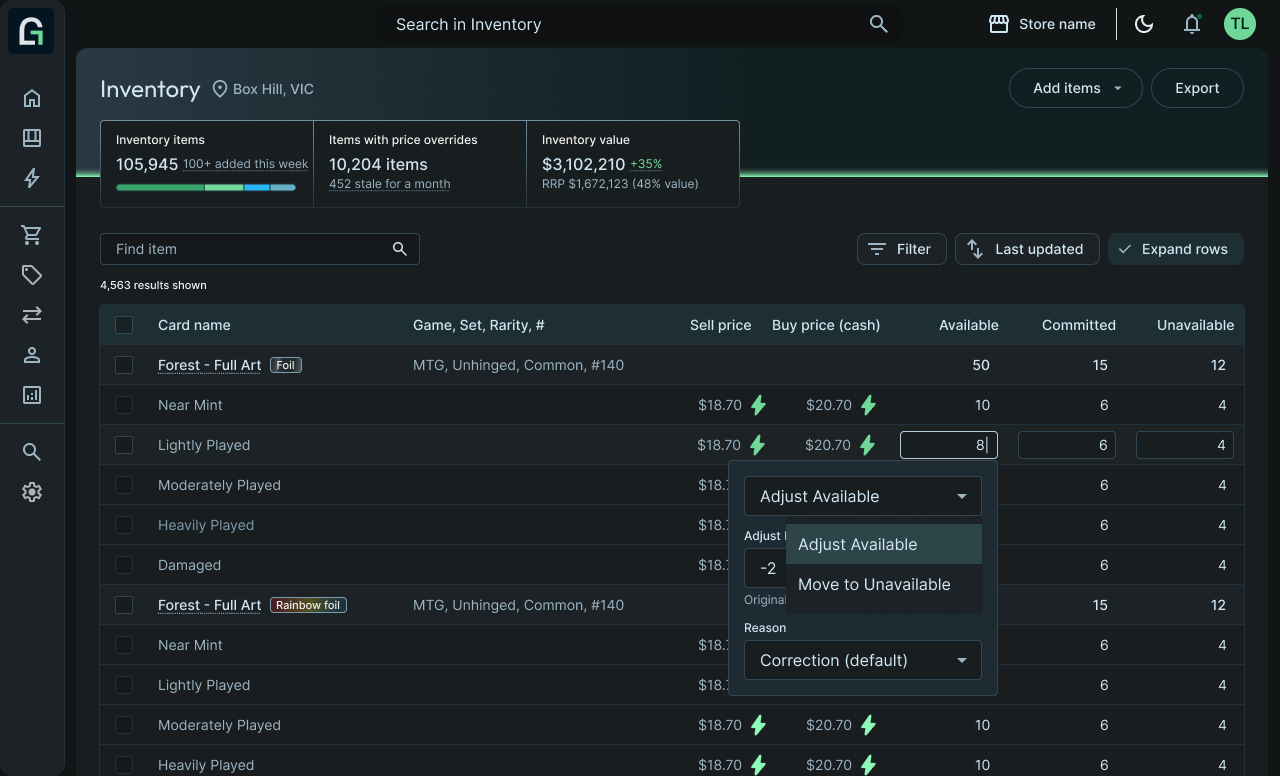Image resolution: width=1280 pixels, height=776 pixels.
Task: Toggle the Expand rows option
Action: [1175, 249]
